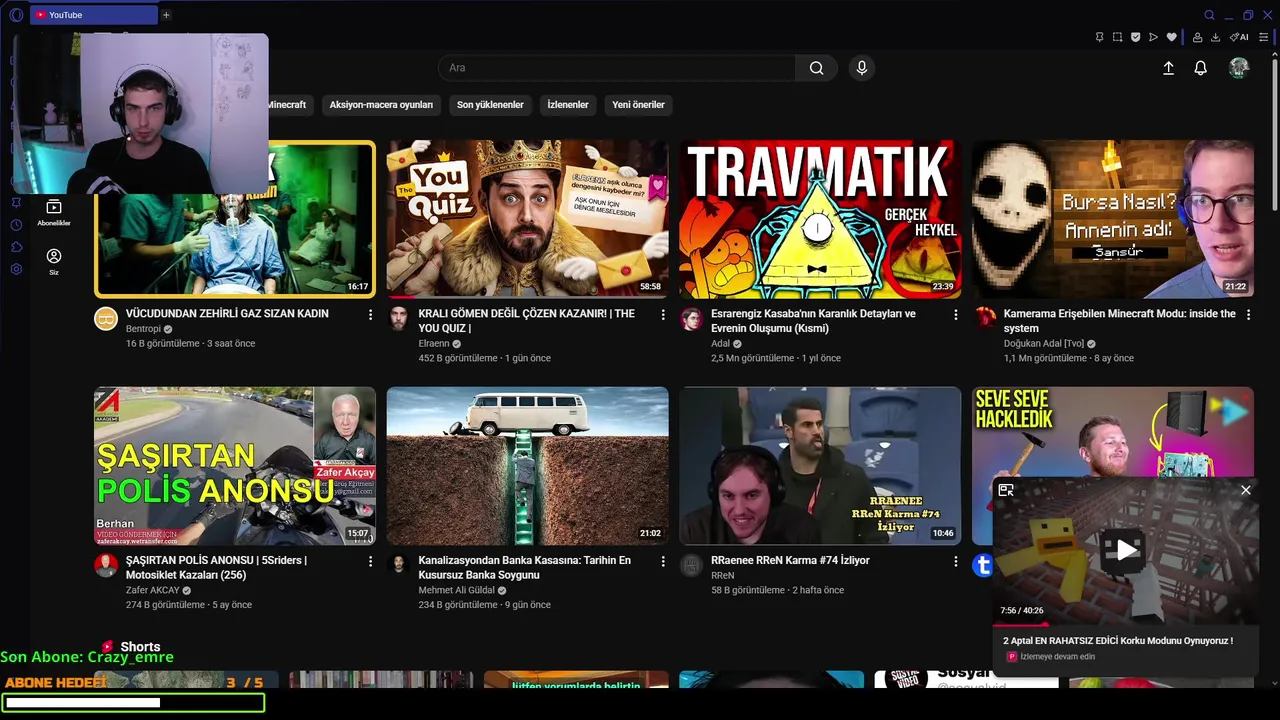Screen dimensions: 1280x720
Task: Click the YouTube search button magnifier
Action: 817,68
